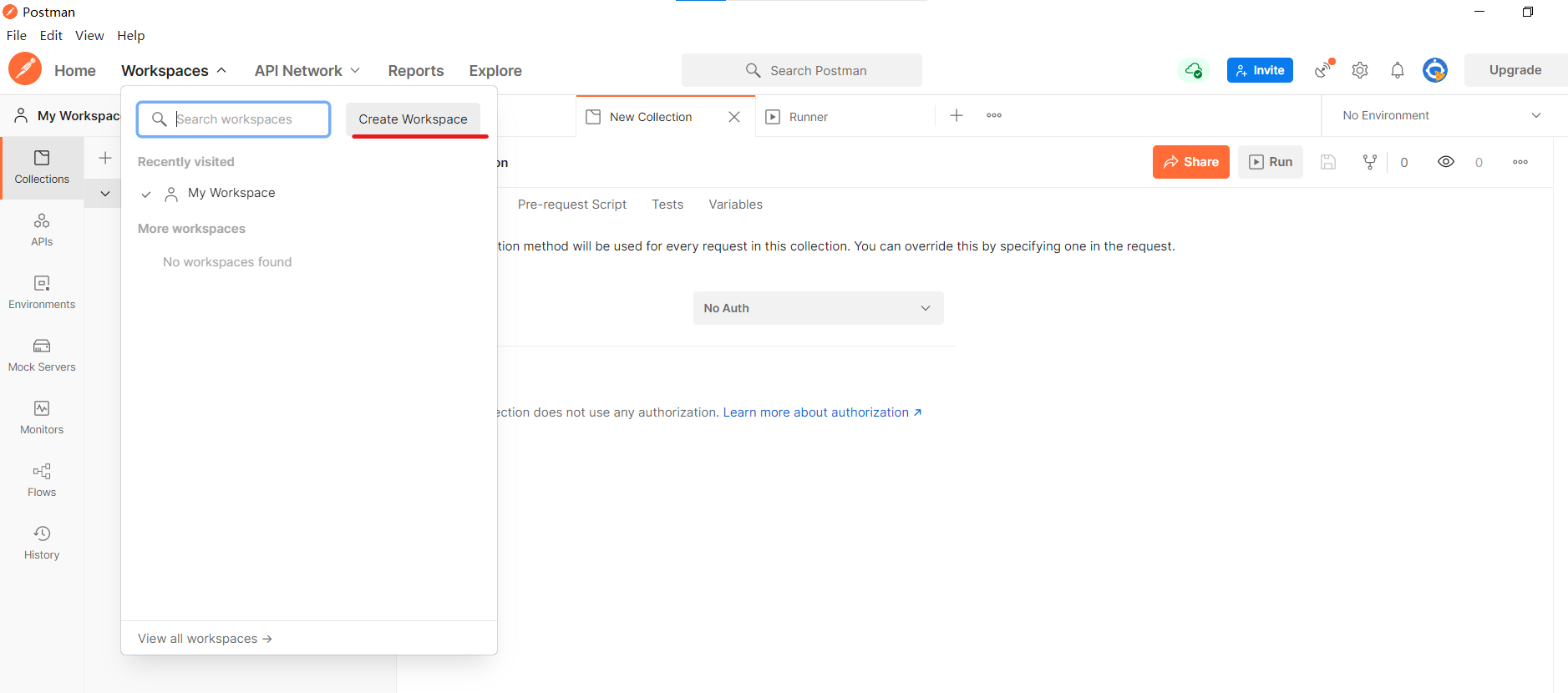The width and height of the screenshot is (1568, 693).
Task: Open the Monitors sidebar panel
Action: tap(42, 417)
